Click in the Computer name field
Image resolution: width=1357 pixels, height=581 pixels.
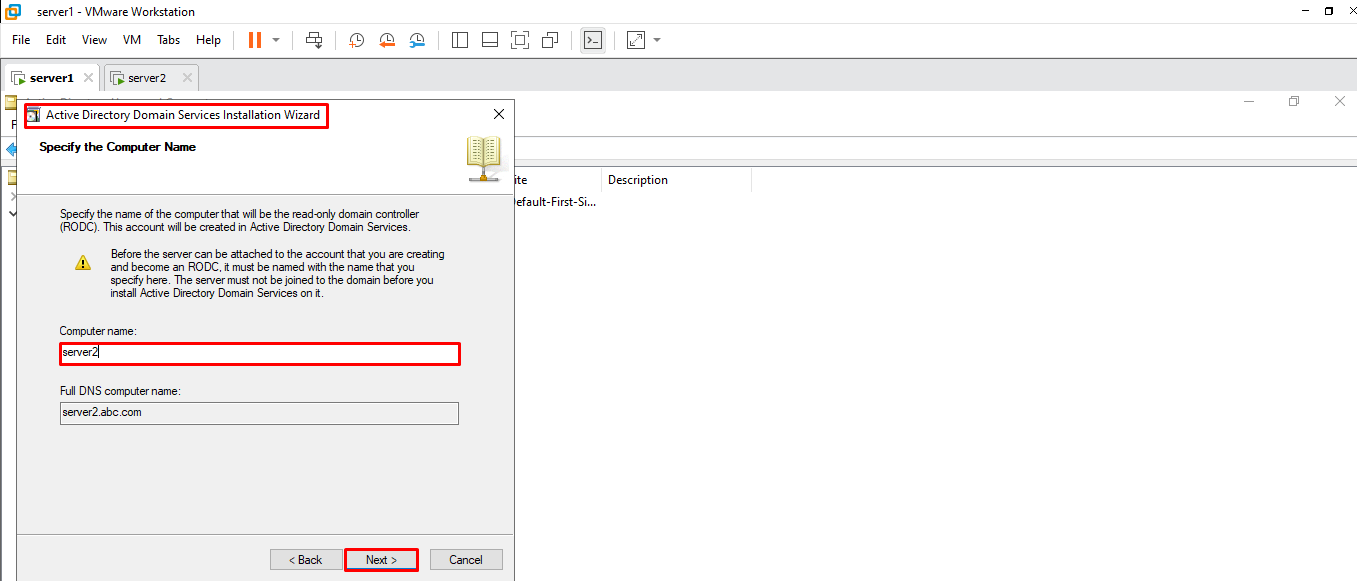pos(260,353)
